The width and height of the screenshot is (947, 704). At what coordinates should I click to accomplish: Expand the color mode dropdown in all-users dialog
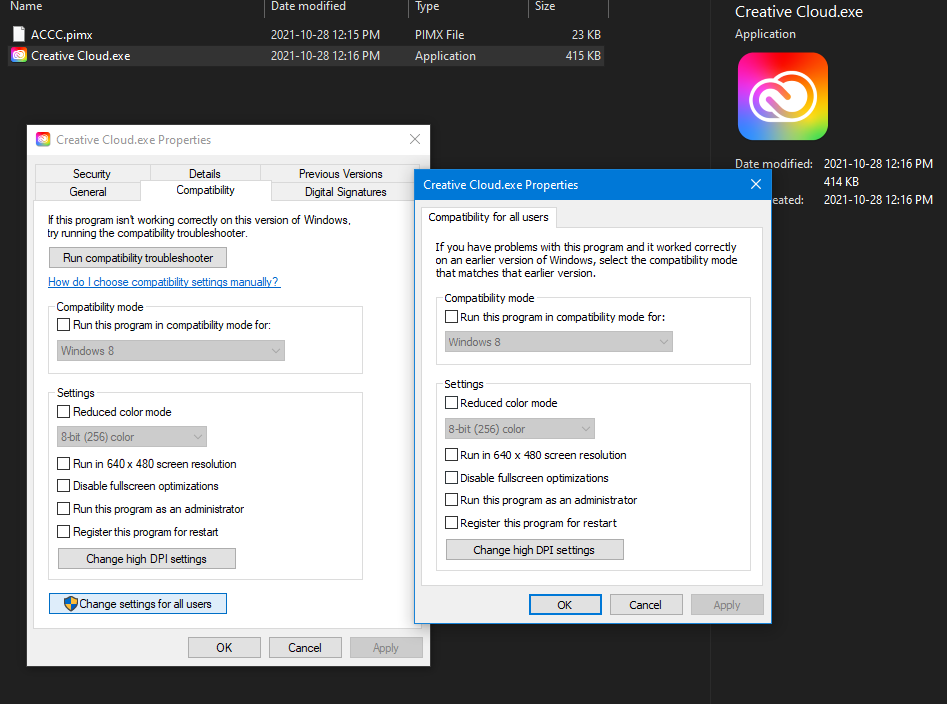pos(519,428)
